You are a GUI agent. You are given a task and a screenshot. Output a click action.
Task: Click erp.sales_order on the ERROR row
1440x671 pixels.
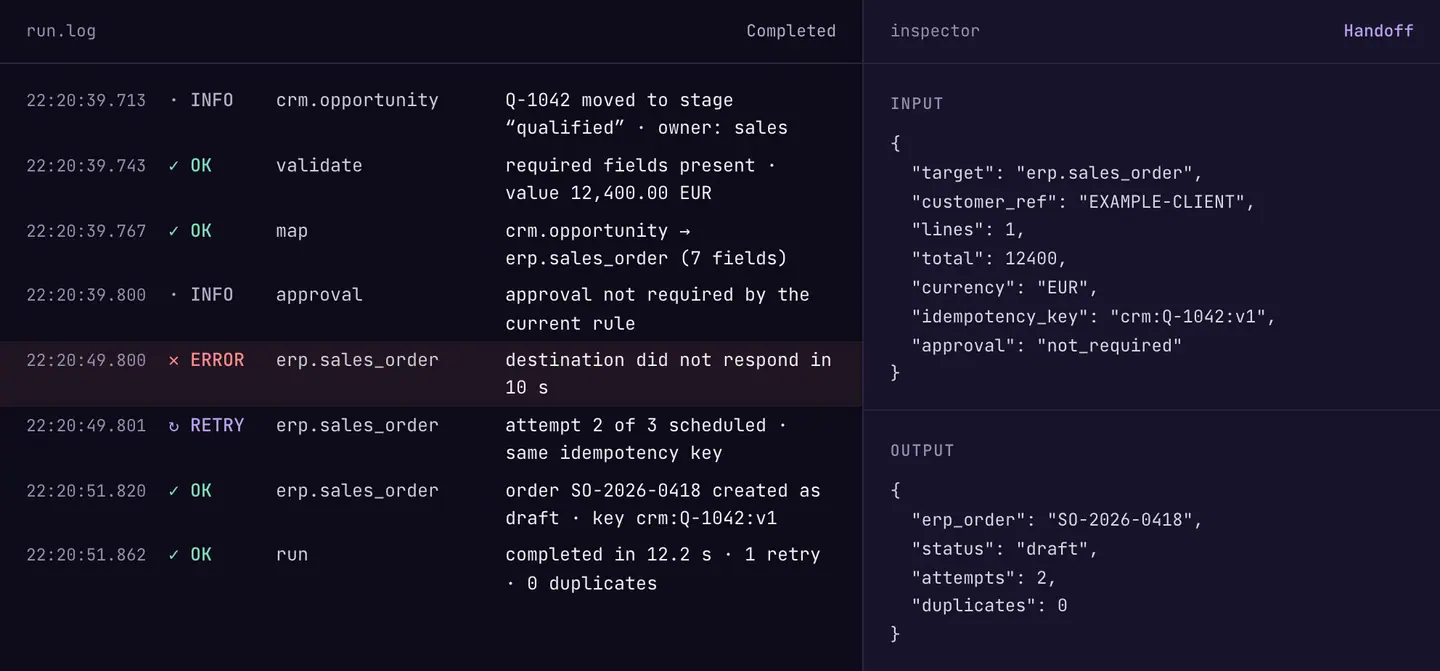pyautogui.click(x=357, y=360)
